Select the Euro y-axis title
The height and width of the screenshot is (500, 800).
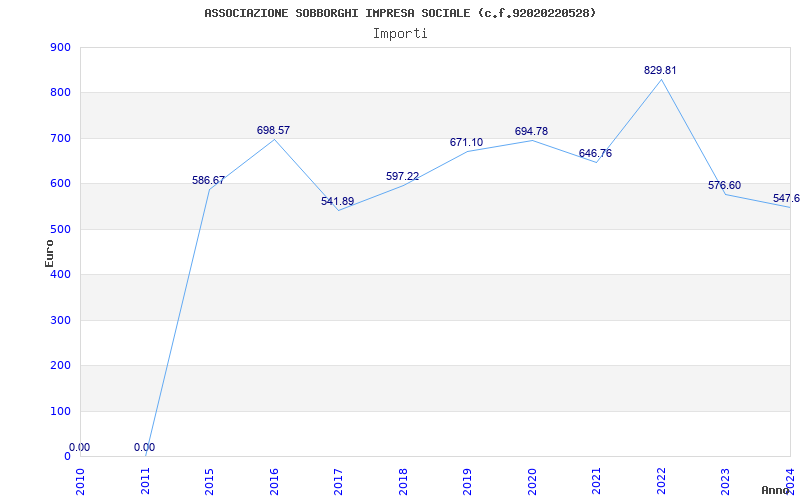[49, 253]
